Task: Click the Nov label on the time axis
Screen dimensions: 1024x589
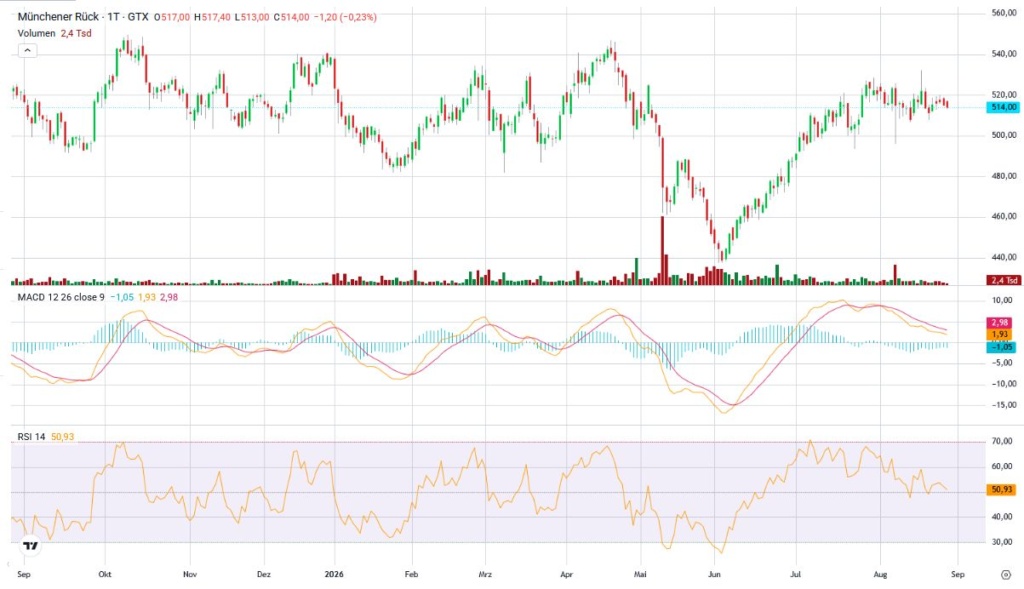Action: [x=190, y=575]
